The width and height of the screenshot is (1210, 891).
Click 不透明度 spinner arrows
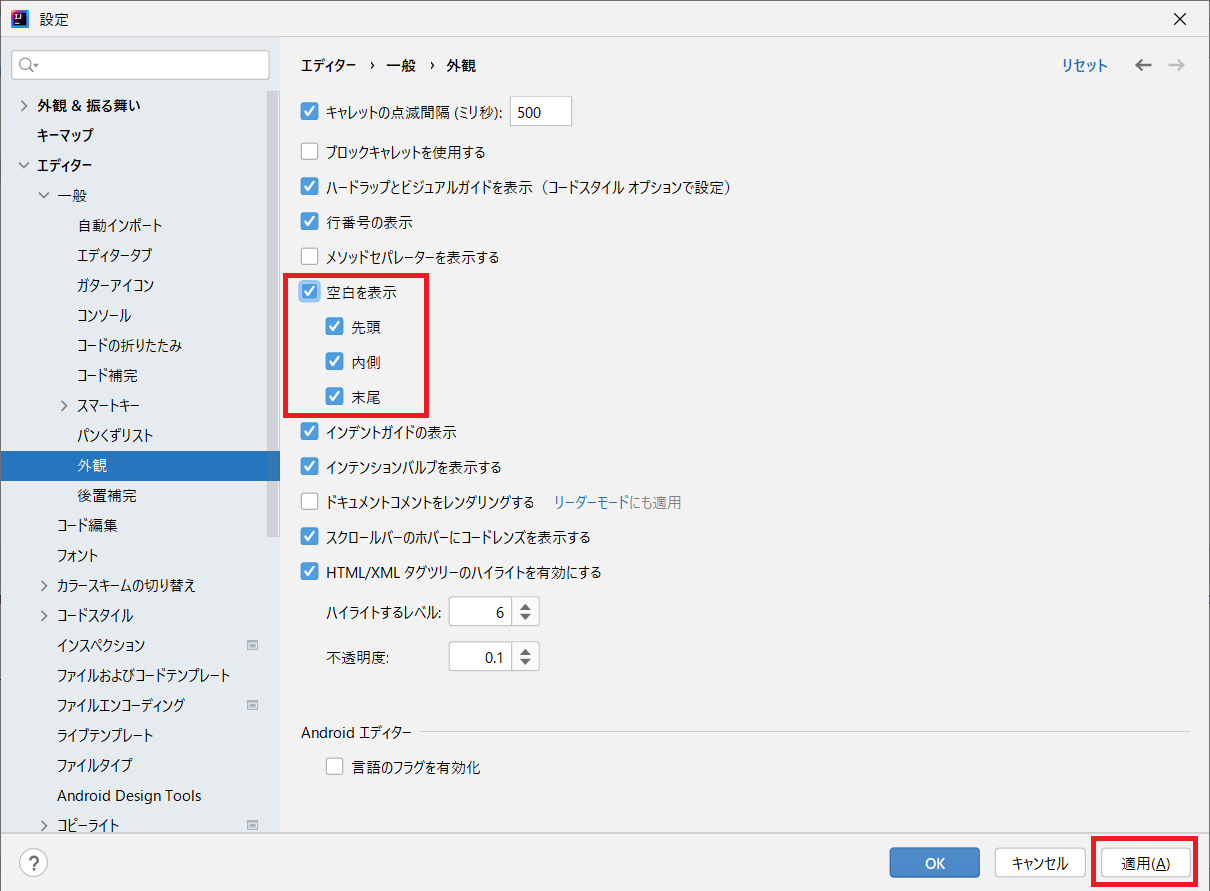coord(526,657)
